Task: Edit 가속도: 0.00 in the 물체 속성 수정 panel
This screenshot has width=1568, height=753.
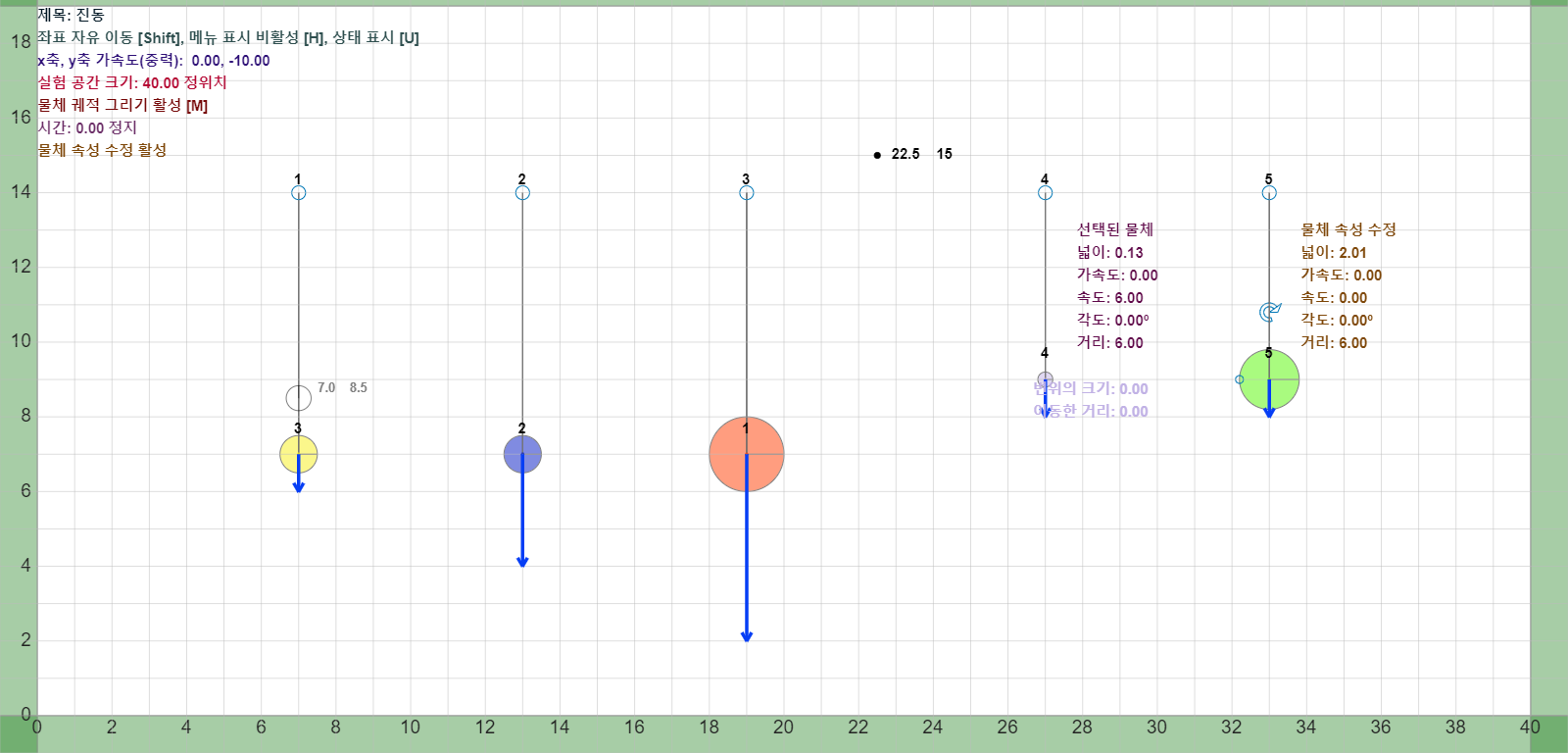Action: point(1342,275)
